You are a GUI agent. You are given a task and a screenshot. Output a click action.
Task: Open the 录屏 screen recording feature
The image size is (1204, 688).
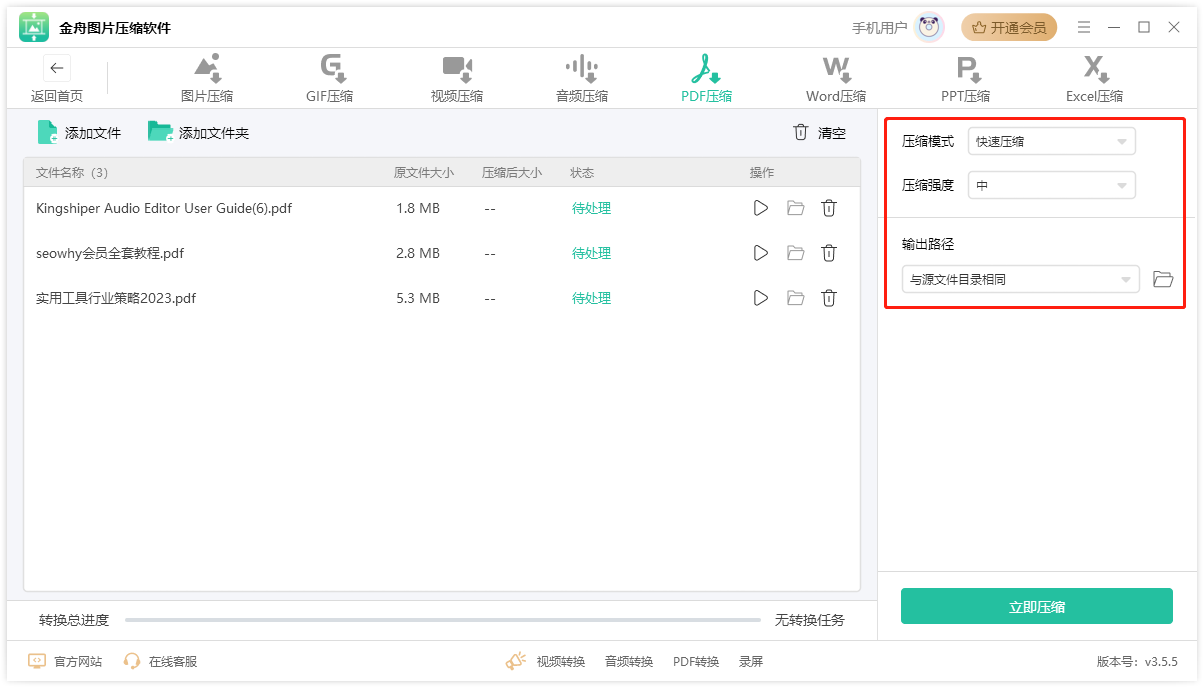tap(751, 661)
